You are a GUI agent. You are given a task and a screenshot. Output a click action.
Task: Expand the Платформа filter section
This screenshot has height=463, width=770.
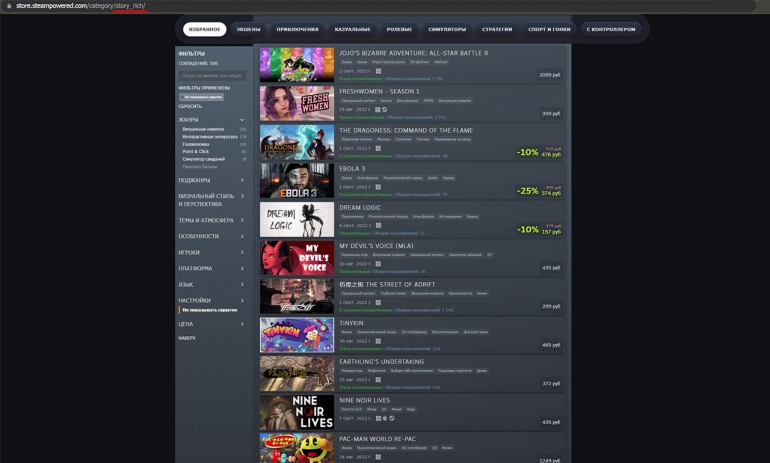pyautogui.click(x=212, y=269)
